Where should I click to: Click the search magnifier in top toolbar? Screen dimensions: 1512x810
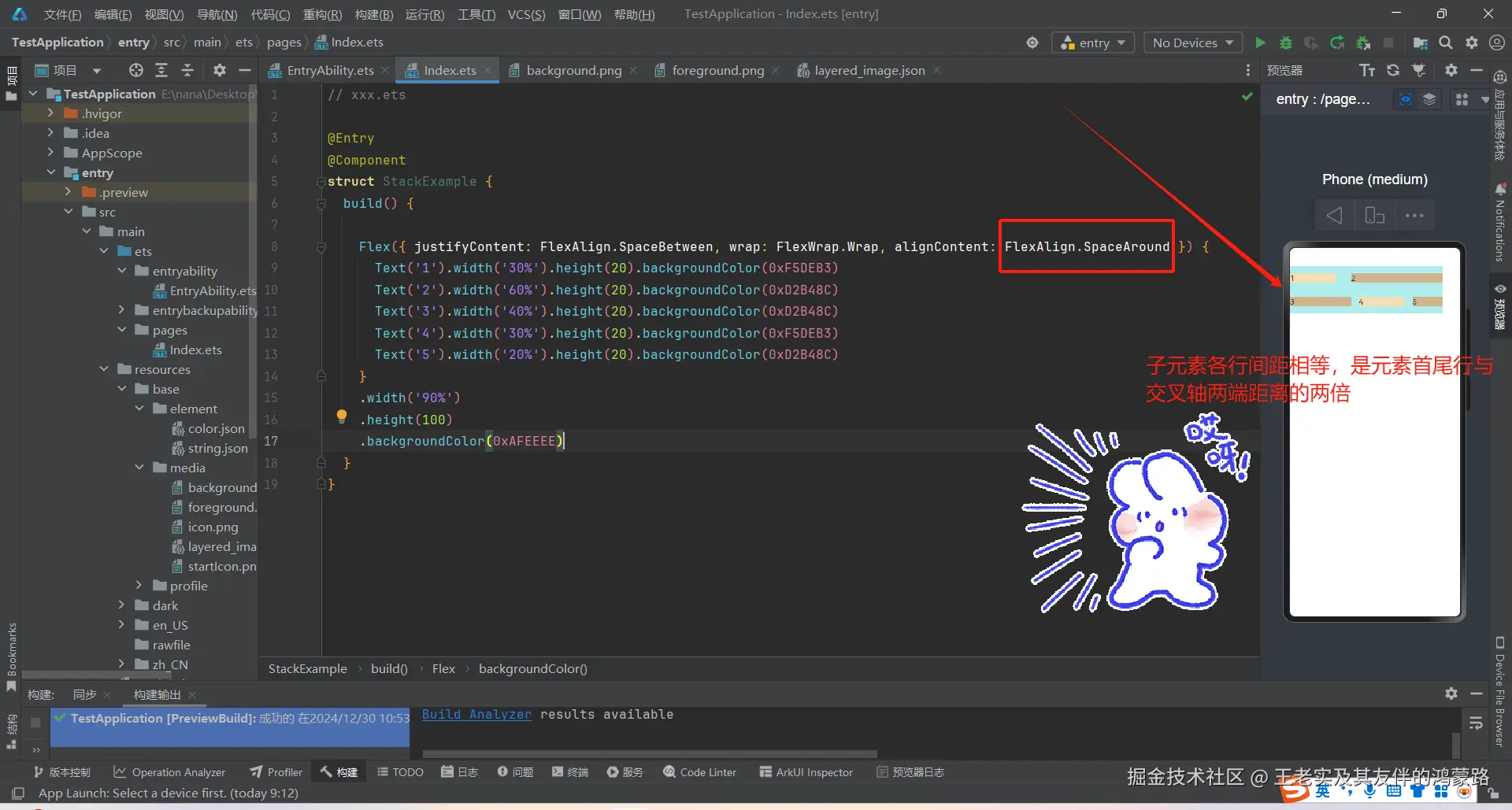click(1446, 43)
